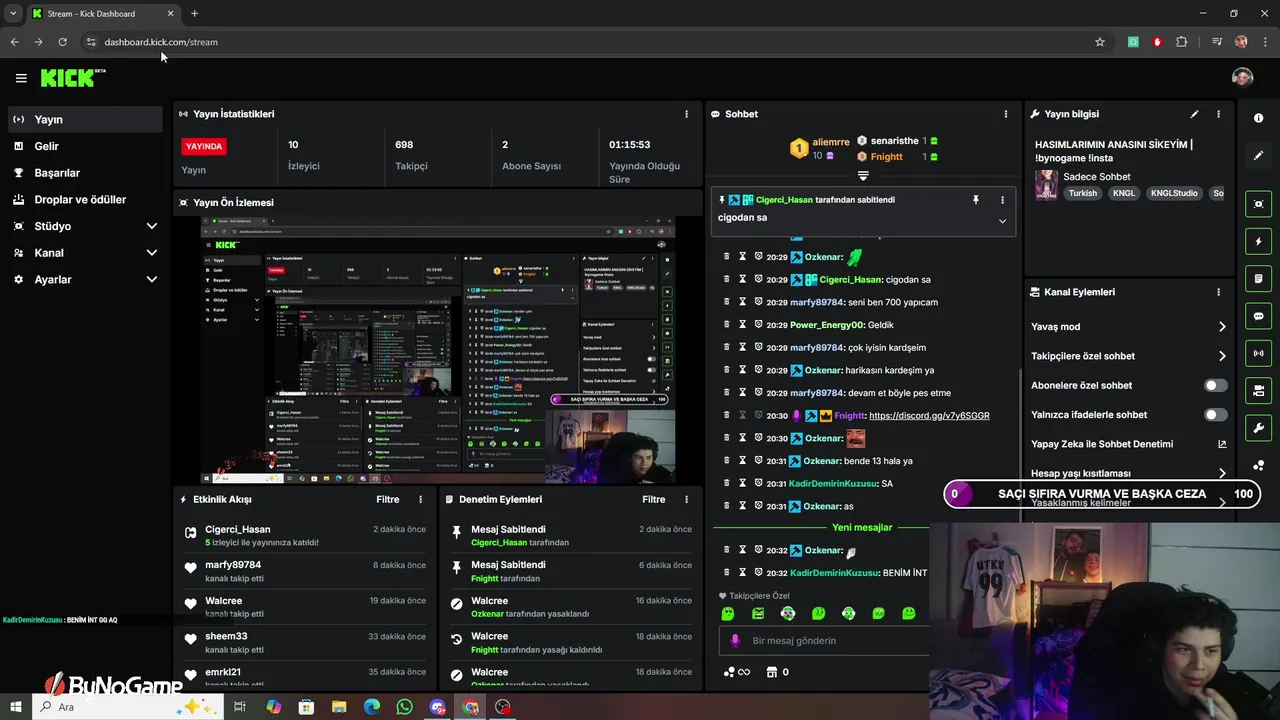
Task: Toggle the chat bubble icon in right rail
Action: pos(1259,316)
